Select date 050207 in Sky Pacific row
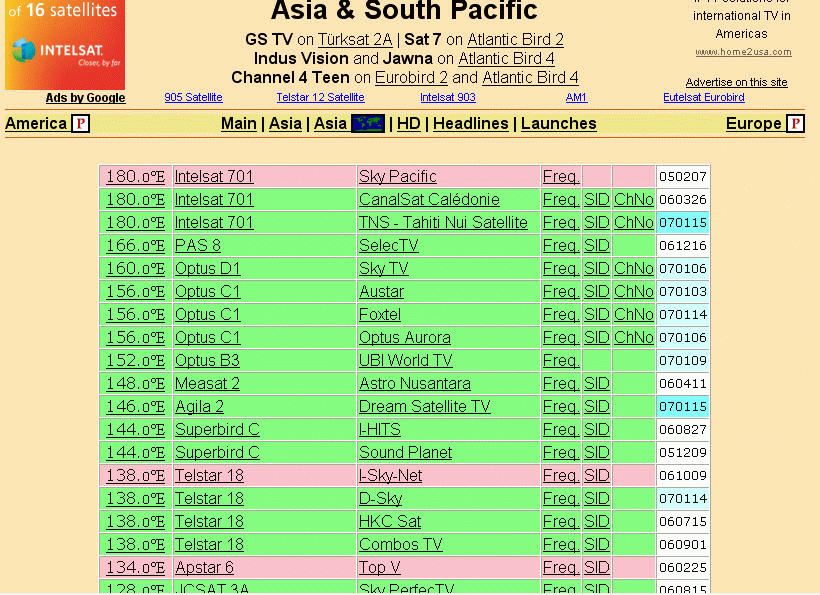The height and width of the screenshot is (595, 820). click(683, 177)
